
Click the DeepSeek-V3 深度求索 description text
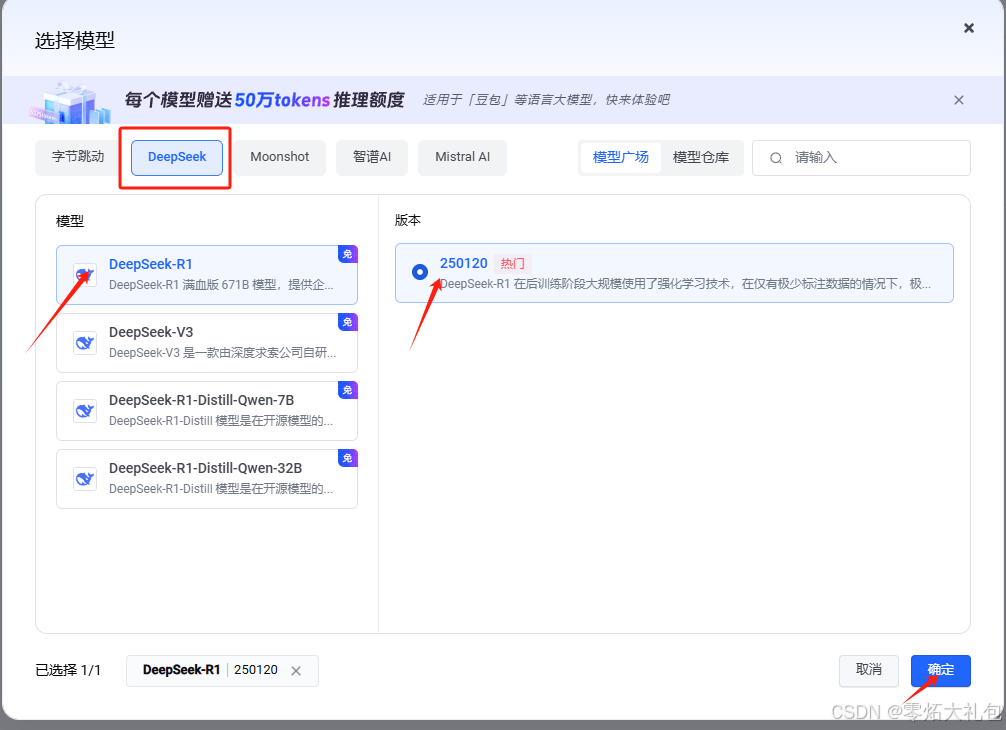point(223,353)
